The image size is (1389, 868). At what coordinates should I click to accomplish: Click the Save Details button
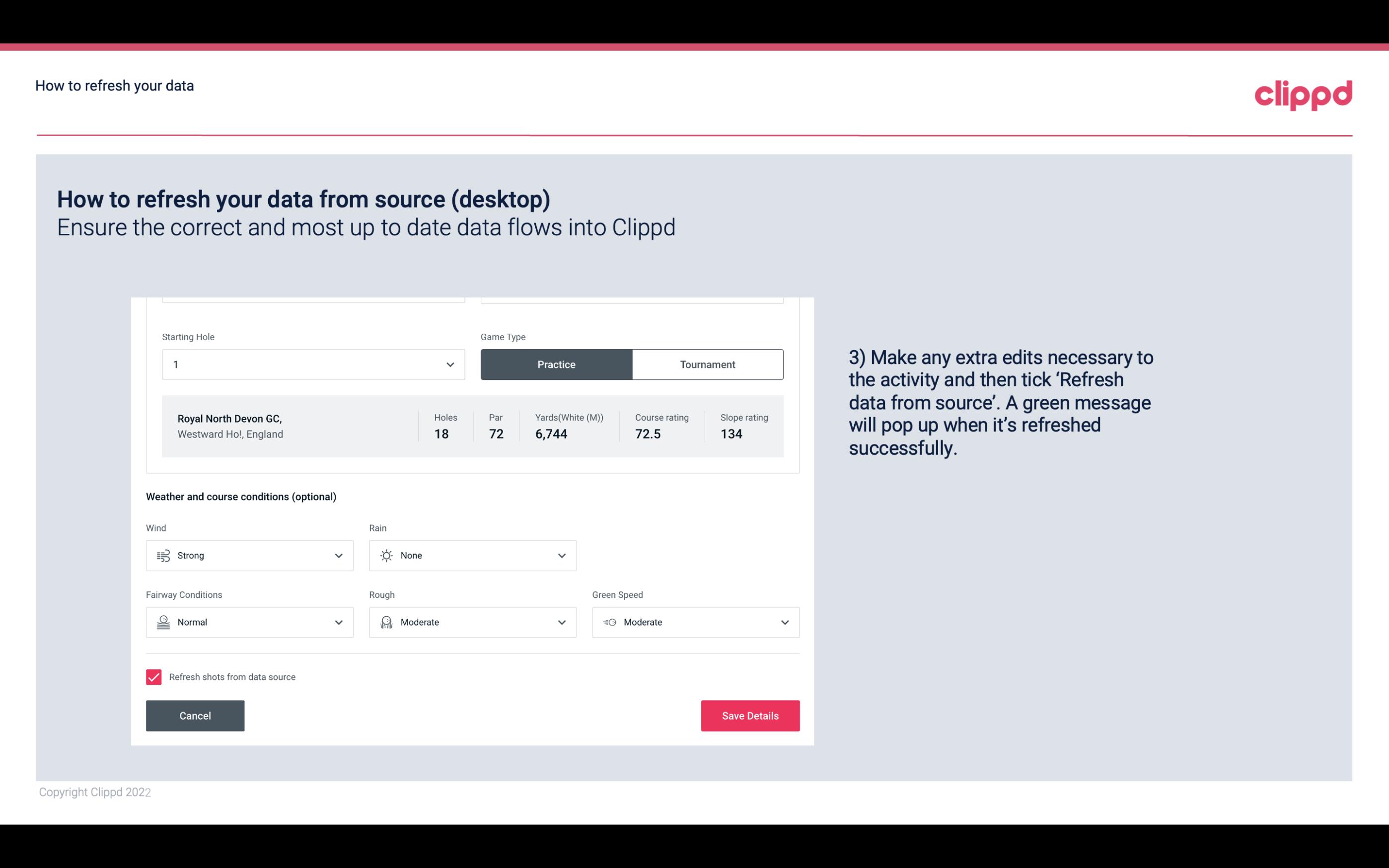pyautogui.click(x=750, y=715)
